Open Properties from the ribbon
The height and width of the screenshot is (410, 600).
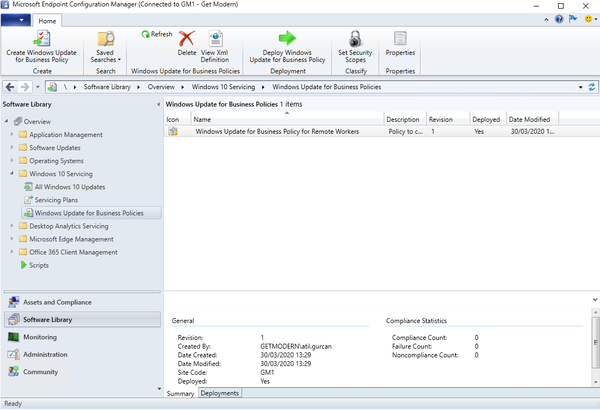(400, 43)
